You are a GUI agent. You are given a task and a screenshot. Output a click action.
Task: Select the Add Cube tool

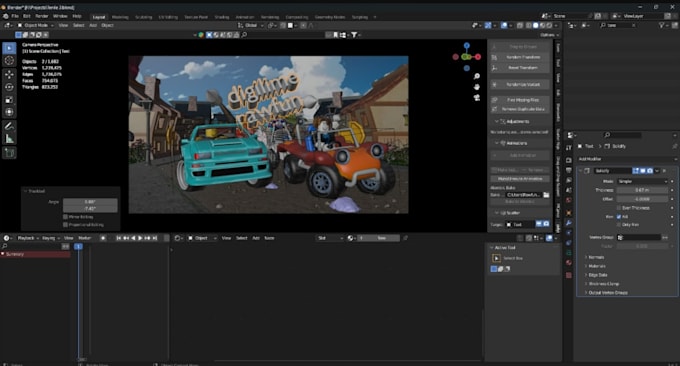pyautogui.click(x=9, y=153)
